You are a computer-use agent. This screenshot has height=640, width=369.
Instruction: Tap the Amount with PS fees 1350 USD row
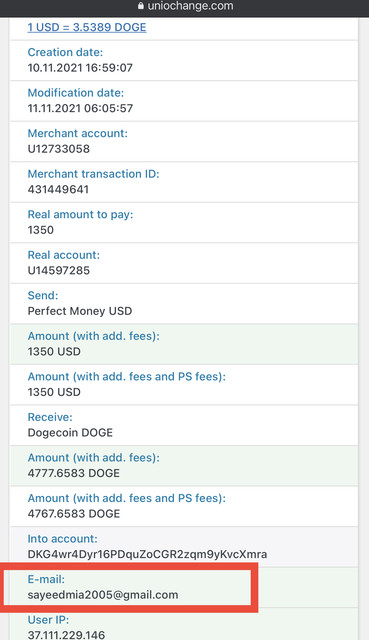tap(184, 384)
